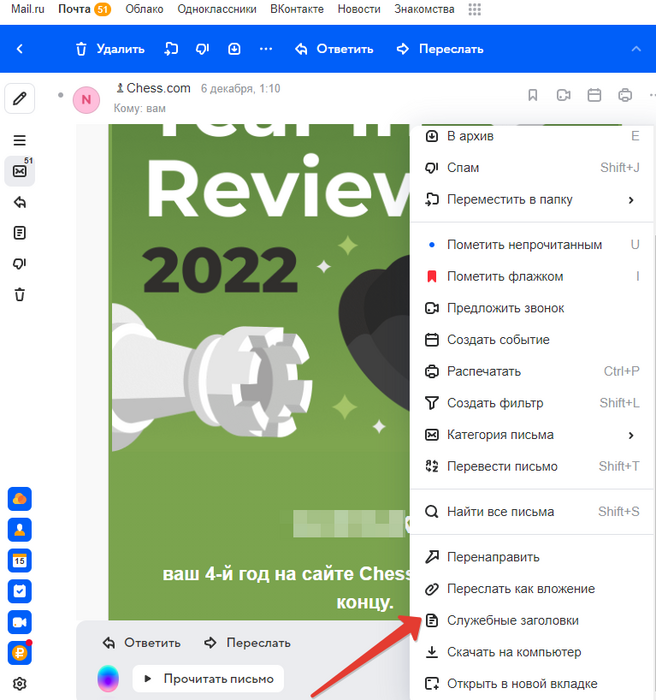
Task: Choose Найти все письма menu item
Action: point(532,512)
